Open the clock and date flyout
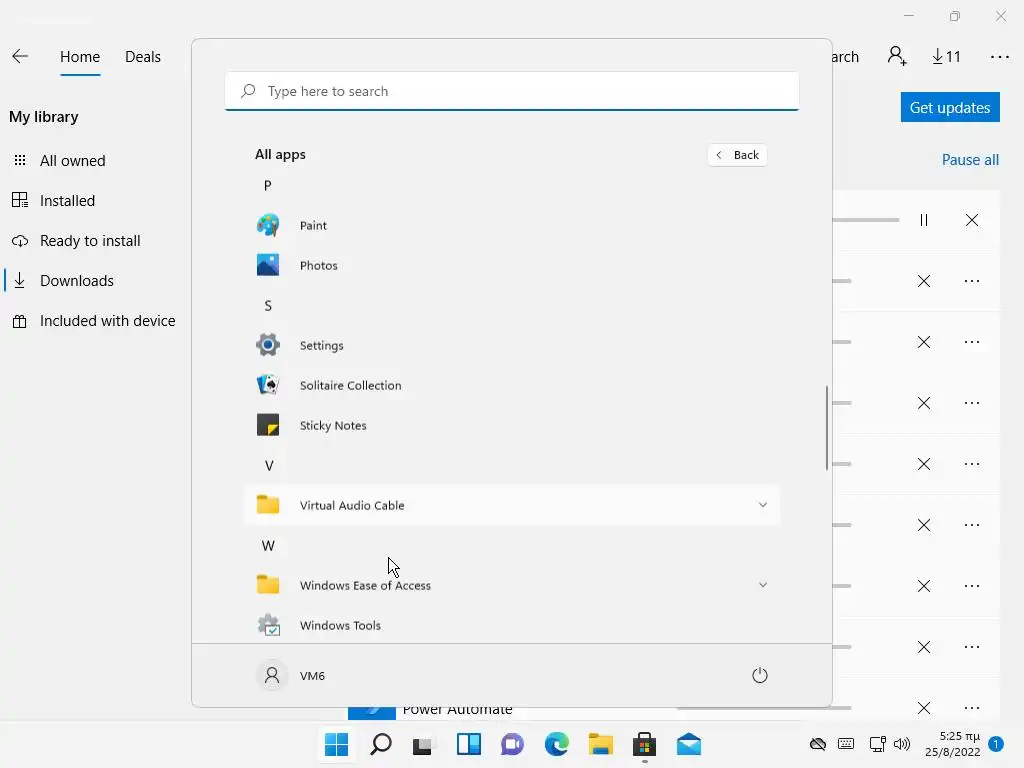1024x768 pixels. [x=953, y=744]
